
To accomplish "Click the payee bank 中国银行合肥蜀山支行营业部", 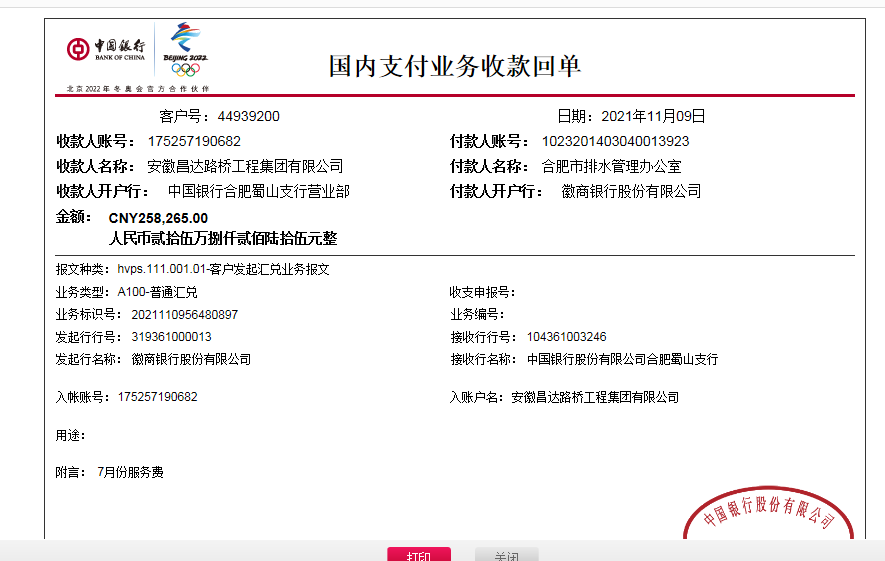I will pyautogui.click(x=258, y=191).
